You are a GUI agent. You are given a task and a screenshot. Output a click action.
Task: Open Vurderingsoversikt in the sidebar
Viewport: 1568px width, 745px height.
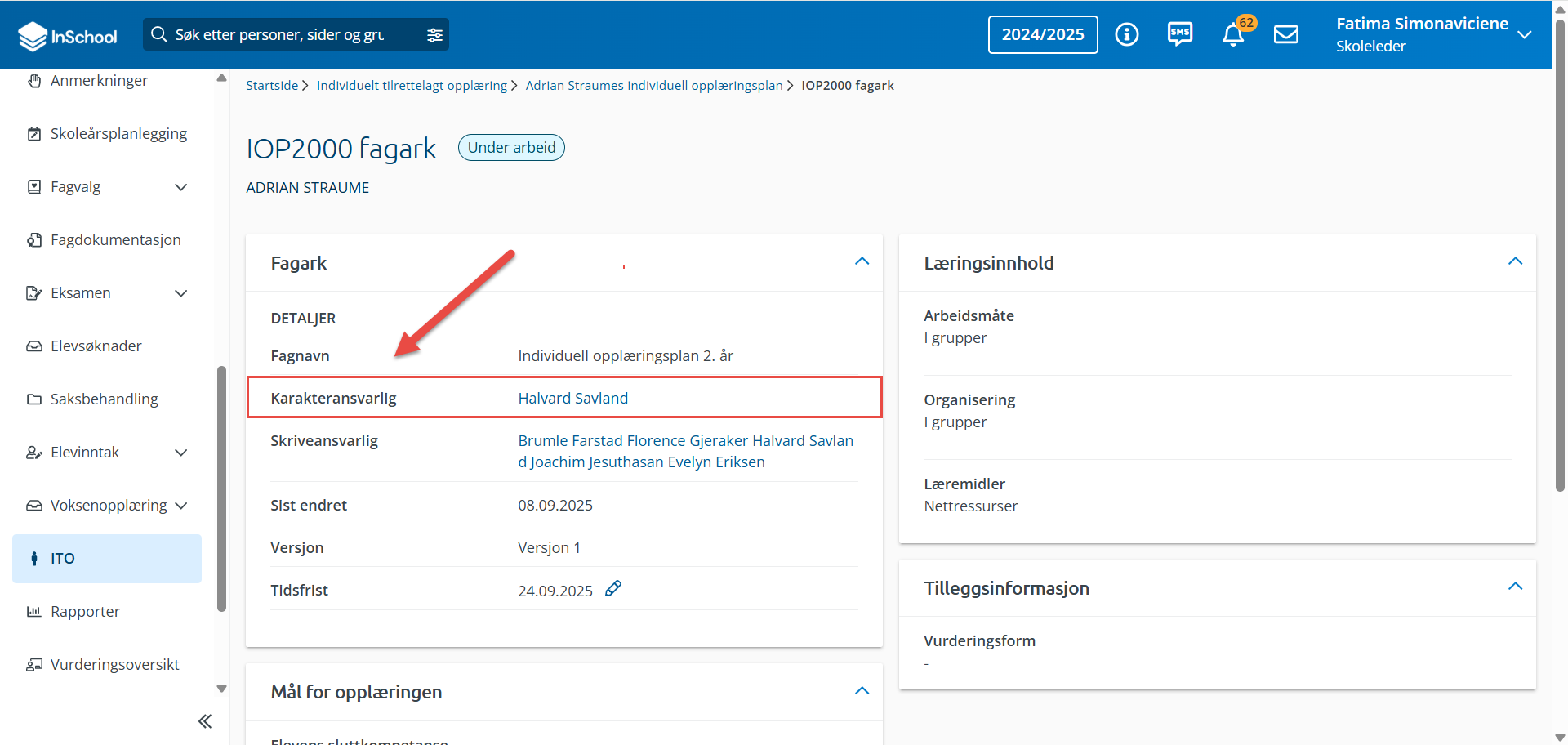pos(115,664)
